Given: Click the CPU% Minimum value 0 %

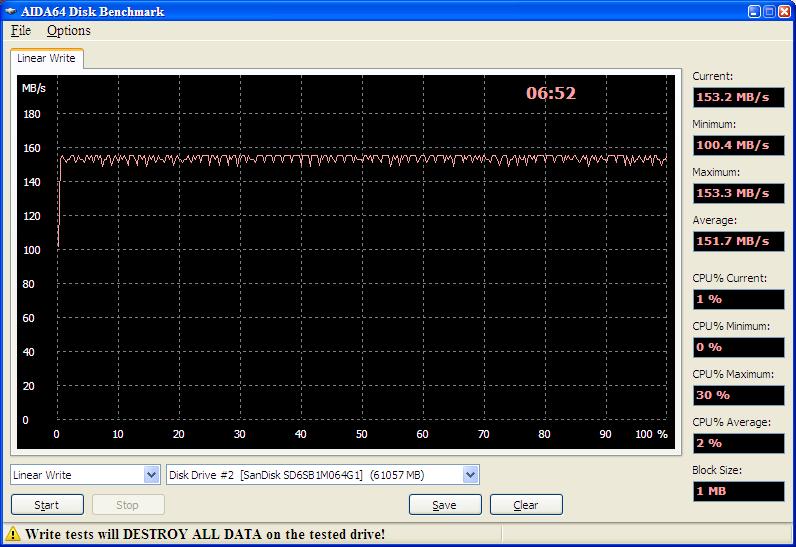Looking at the screenshot, I should [x=739, y=348].
